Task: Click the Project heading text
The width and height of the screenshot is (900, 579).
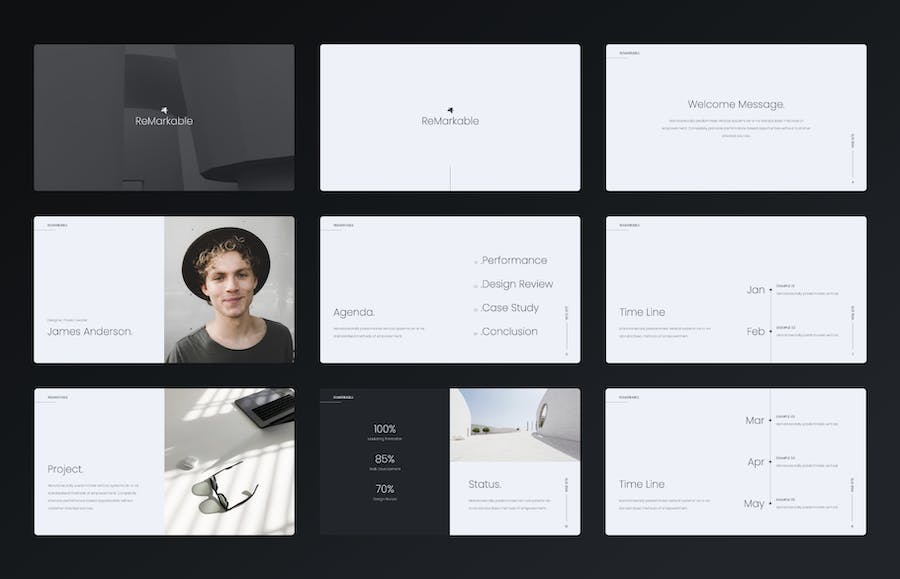Action: pos(65,469)
